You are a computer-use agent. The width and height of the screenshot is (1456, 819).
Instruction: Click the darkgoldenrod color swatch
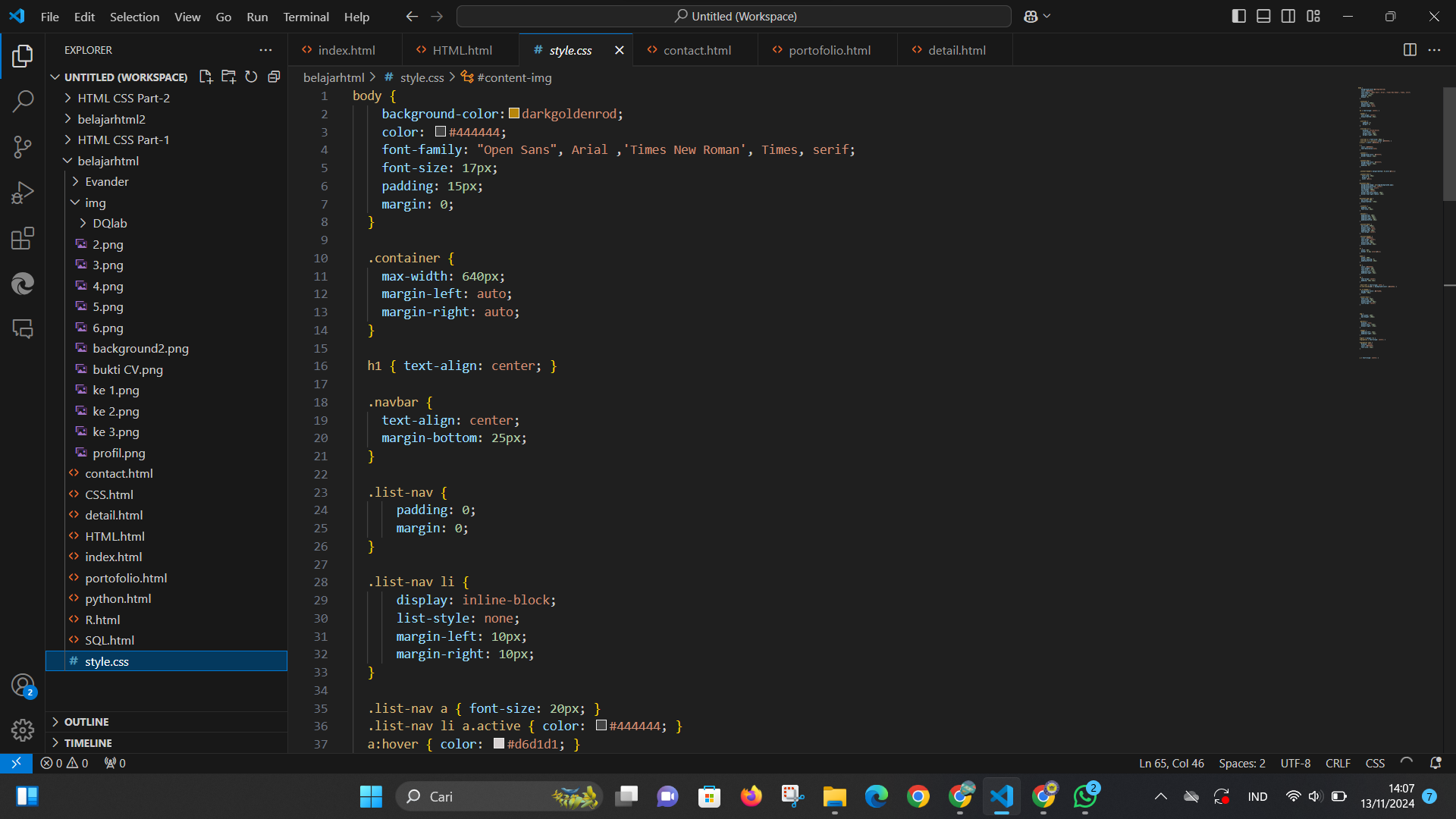(x=514, y=114)
